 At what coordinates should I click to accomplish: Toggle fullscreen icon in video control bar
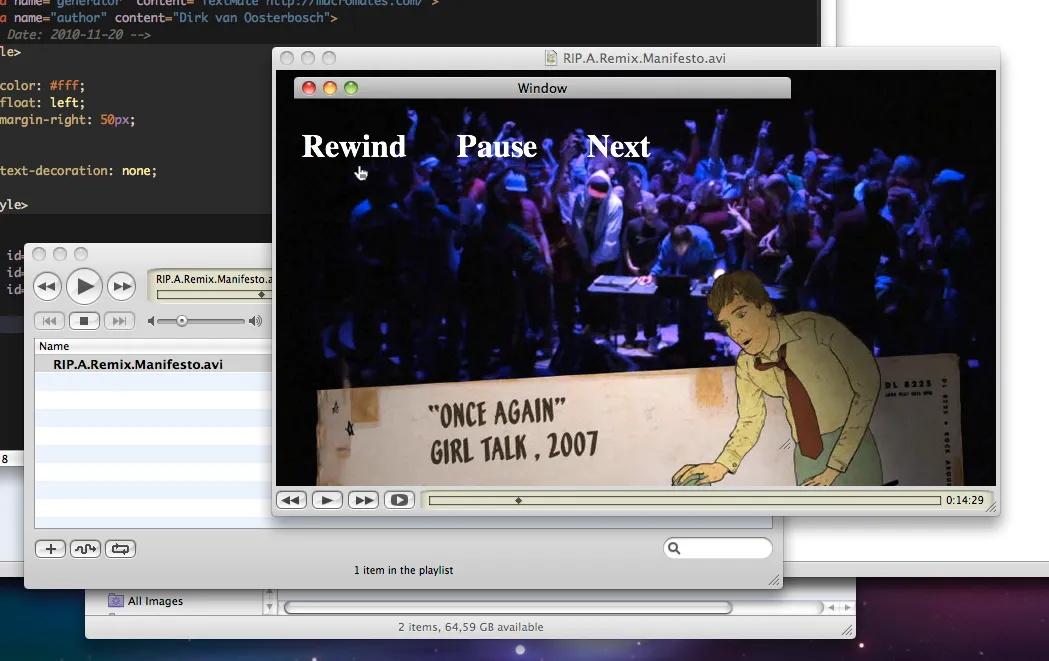(x=399, y=500)
